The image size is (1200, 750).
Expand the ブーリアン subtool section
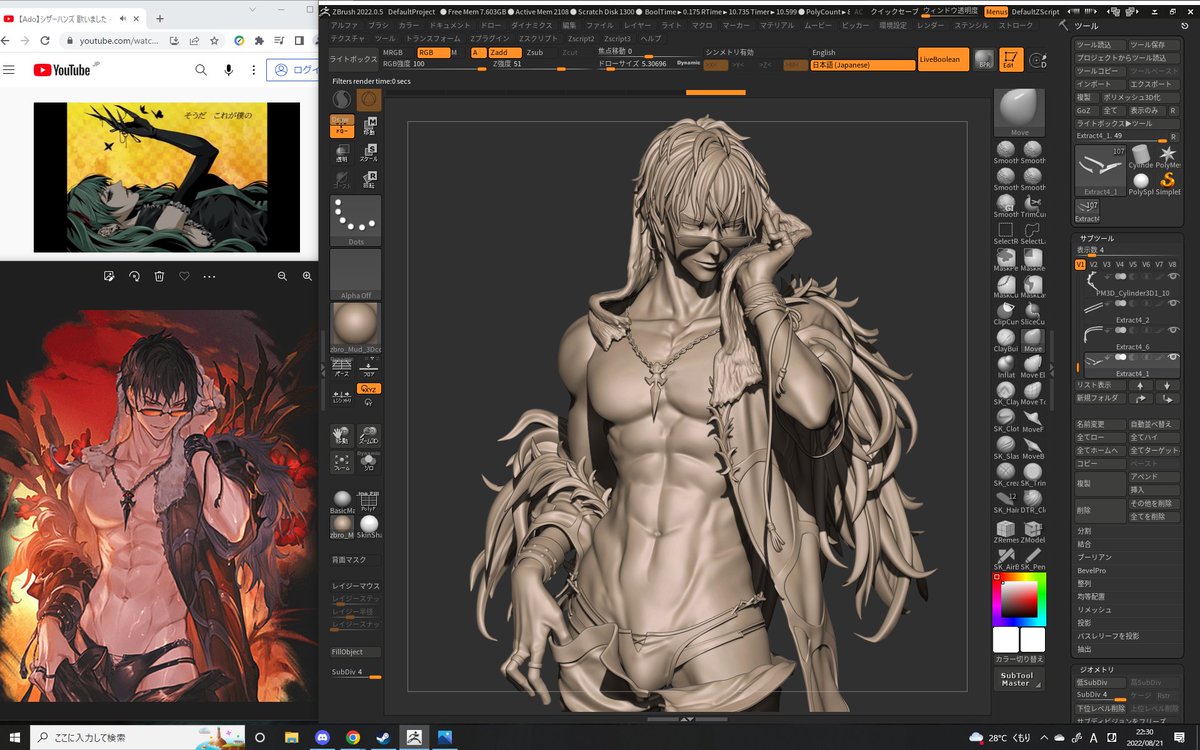[1093, 557]
